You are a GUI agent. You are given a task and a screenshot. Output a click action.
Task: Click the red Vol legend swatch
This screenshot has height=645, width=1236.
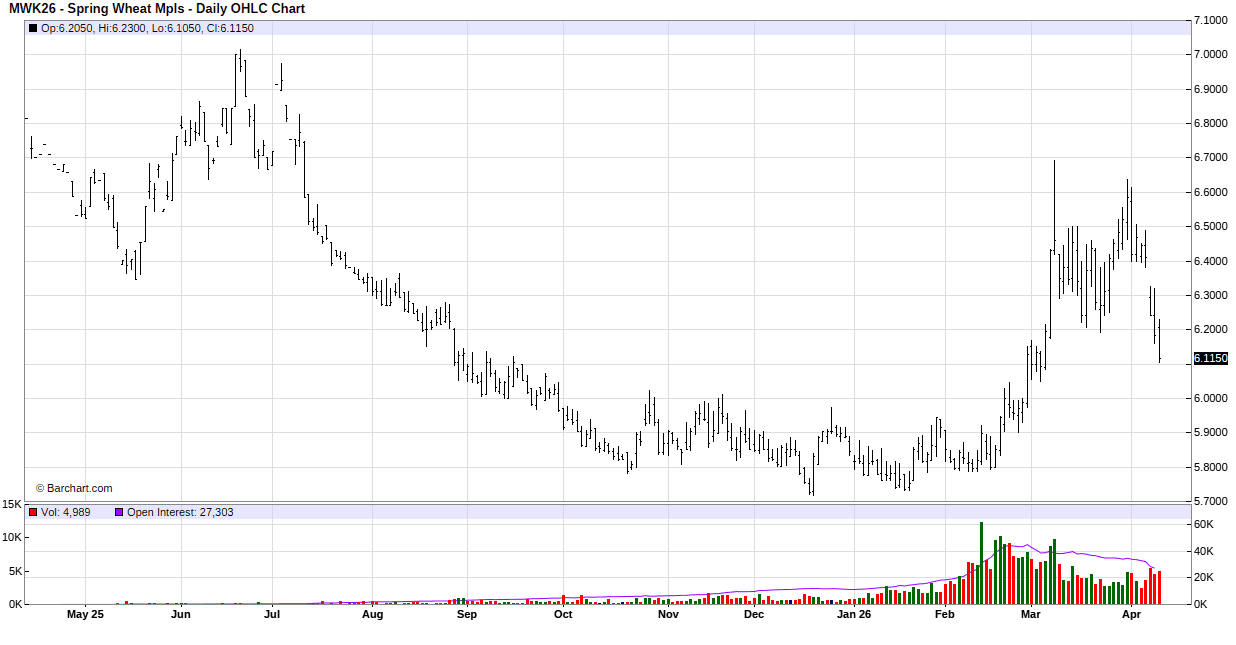point(32,512)
